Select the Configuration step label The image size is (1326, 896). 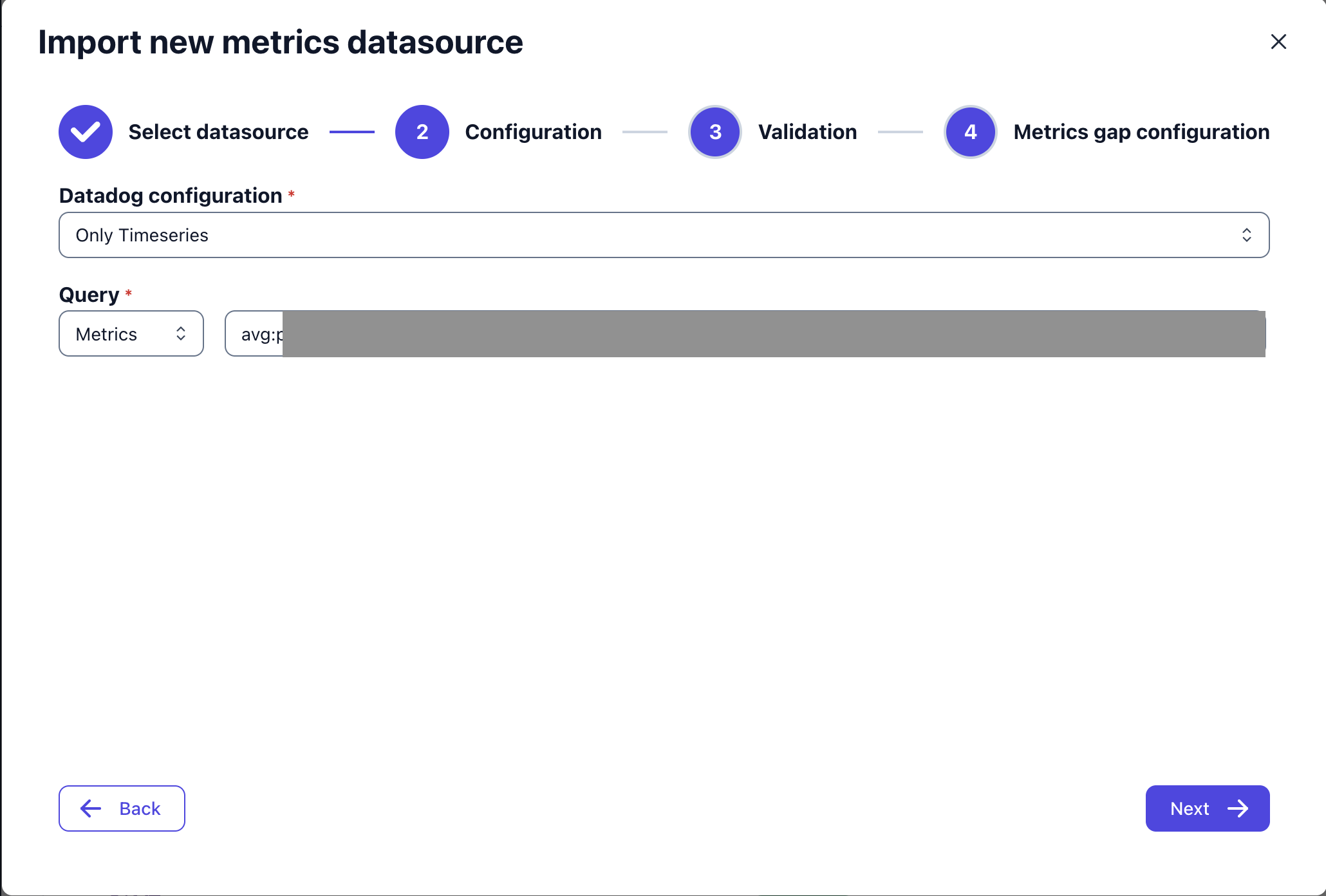click(533, 132)
